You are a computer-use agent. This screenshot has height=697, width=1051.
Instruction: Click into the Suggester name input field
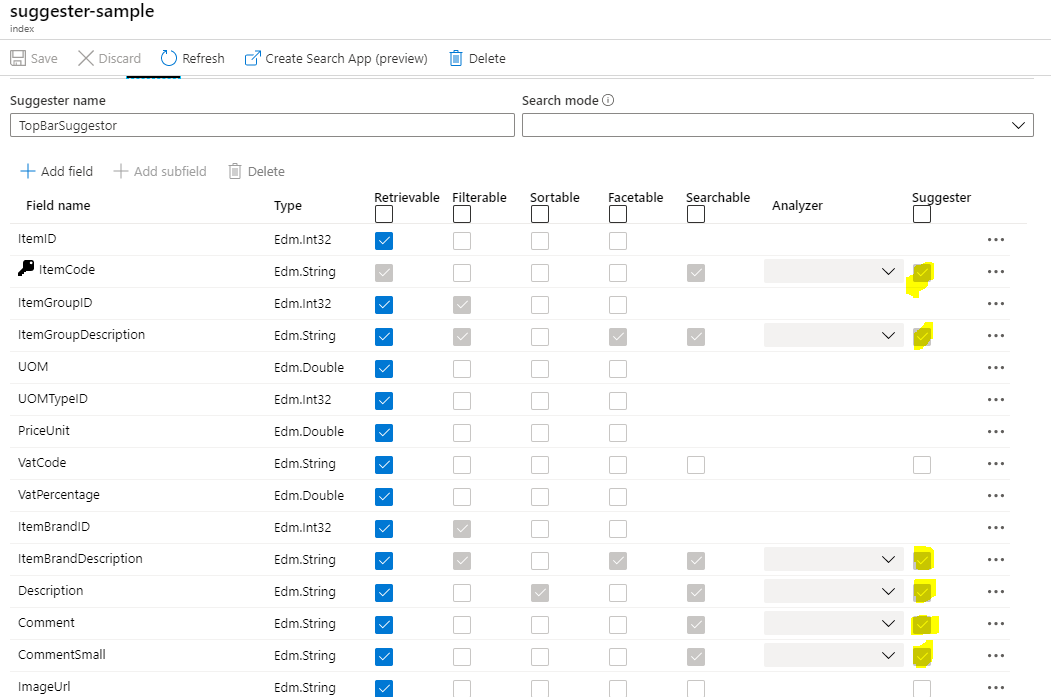coord(262,125)
